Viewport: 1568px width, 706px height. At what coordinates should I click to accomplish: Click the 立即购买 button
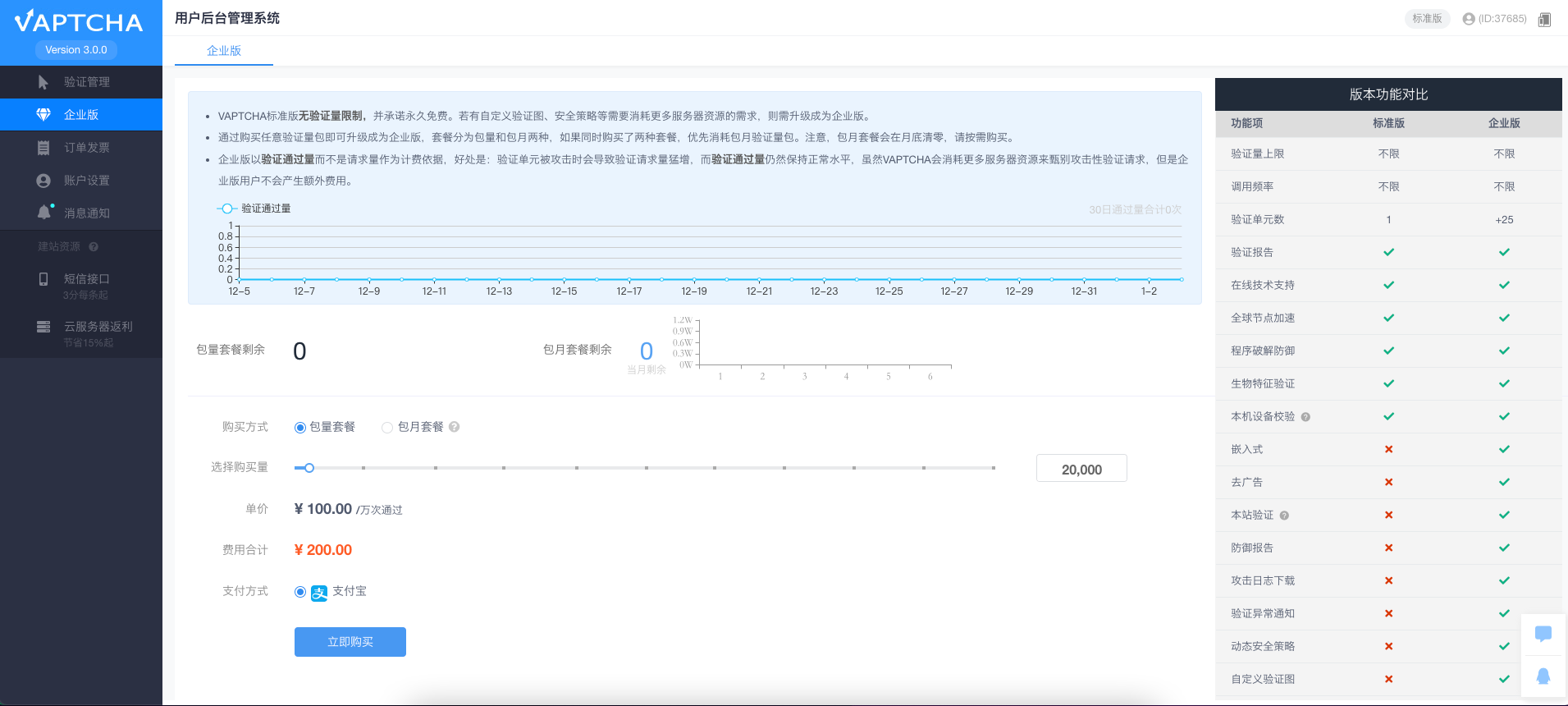click(x=350, y=642)
